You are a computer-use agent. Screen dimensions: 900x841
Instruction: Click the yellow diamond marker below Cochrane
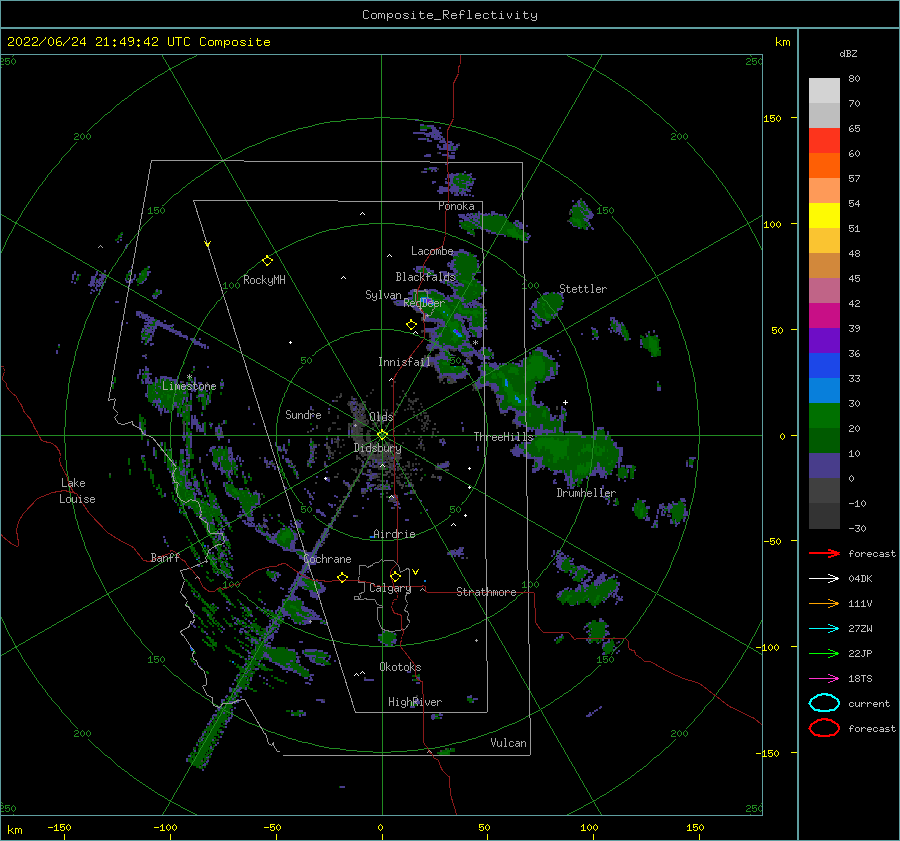pos(343,578)
